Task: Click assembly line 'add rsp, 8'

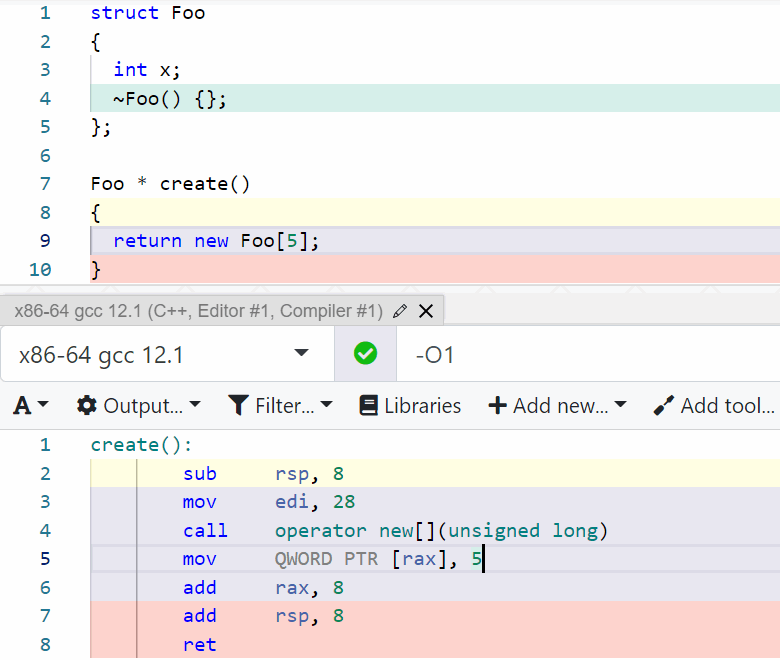Action: coord(263,616)
